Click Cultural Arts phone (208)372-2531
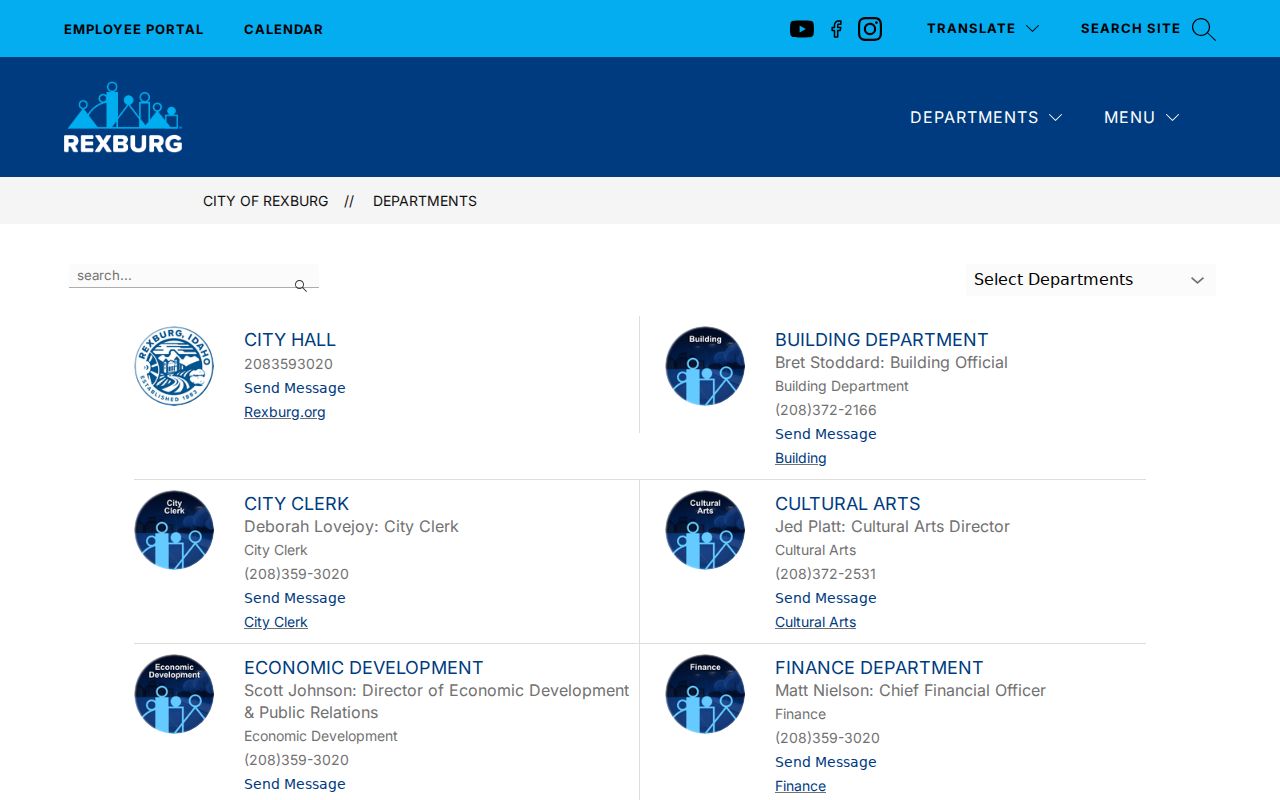The image size is (1280, 800). [826, 574]
